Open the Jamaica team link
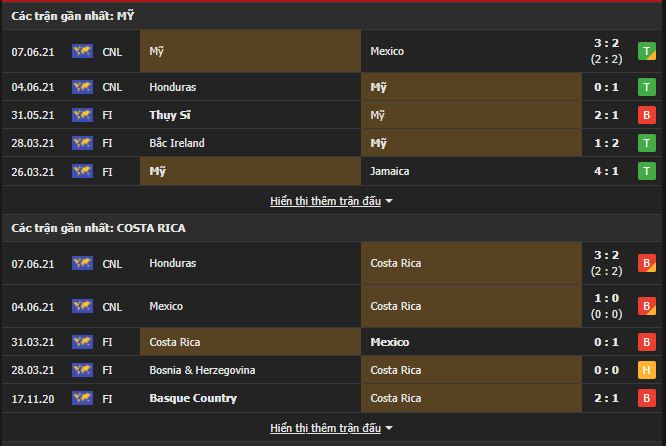Screen dimensions: 666x446 [x=390, y=171]
